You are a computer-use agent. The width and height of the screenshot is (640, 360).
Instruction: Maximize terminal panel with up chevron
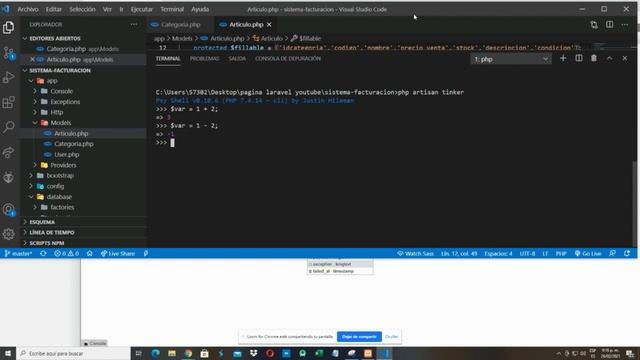(609, 58)
